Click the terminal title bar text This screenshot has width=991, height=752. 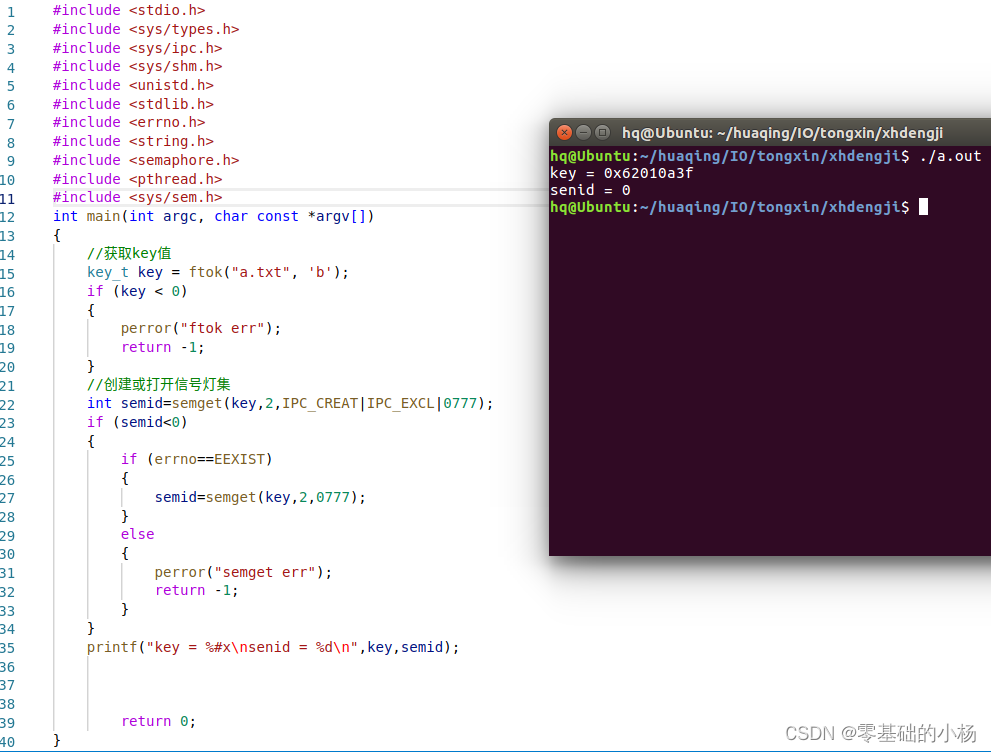(x=782, y=133)
